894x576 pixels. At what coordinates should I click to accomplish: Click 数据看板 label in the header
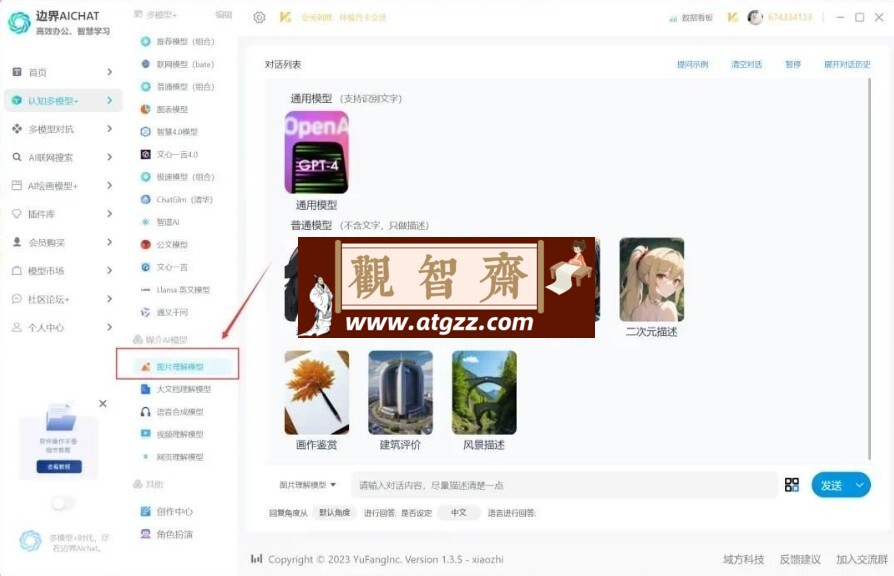697,18
